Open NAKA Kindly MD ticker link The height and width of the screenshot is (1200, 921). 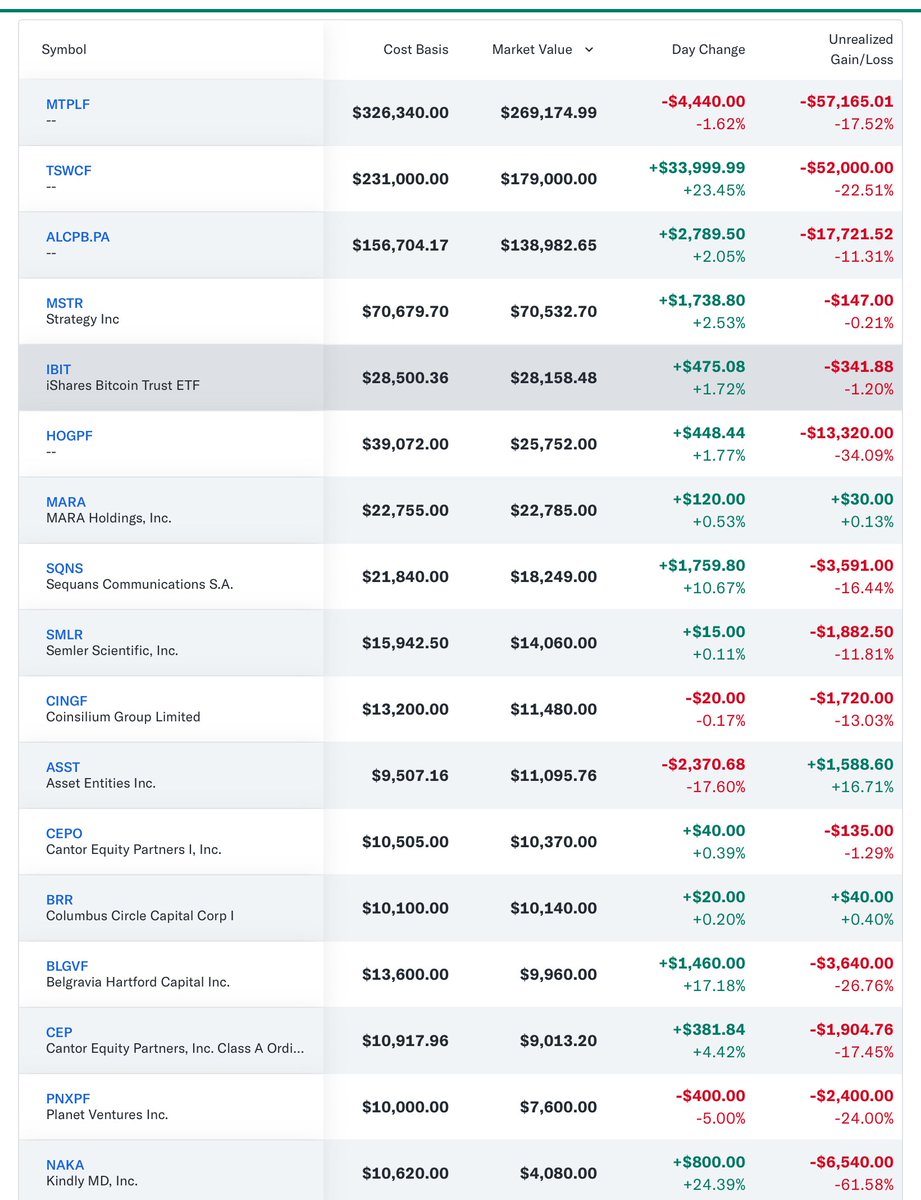(64, 1163)
